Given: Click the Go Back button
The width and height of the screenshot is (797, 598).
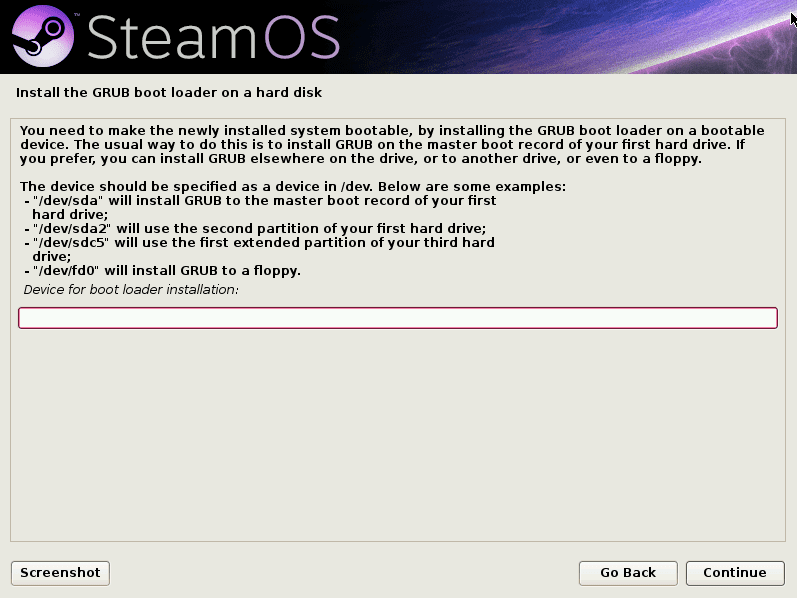Looking at the screenshot, I should pos(628,573).
